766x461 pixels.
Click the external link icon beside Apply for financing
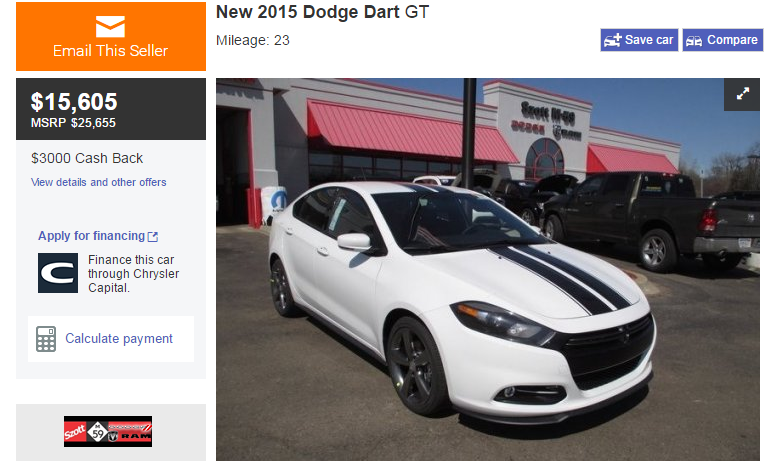[153, 237]
